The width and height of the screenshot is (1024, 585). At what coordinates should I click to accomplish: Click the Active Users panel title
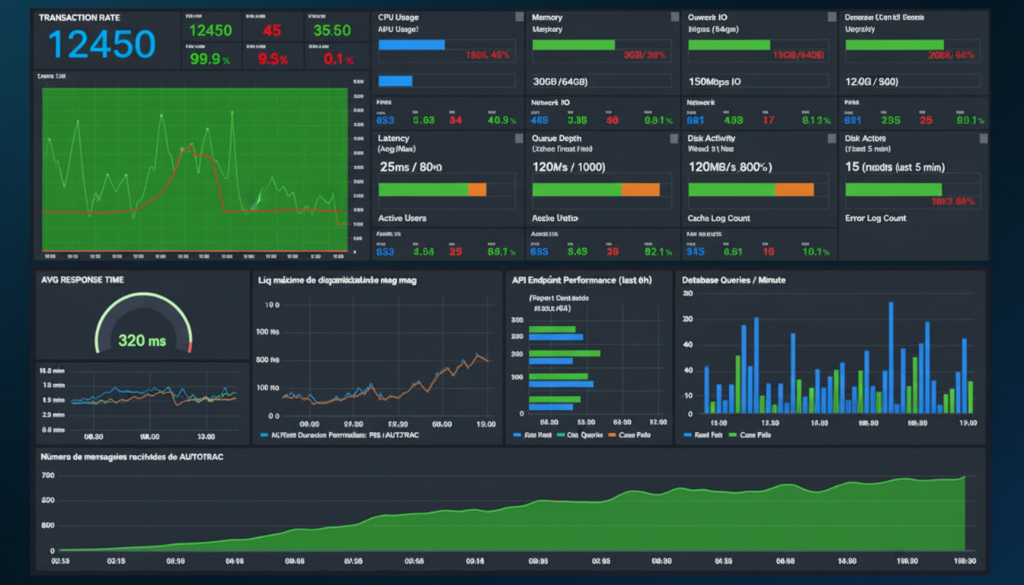pyautogui.click(x=403, y=218)
